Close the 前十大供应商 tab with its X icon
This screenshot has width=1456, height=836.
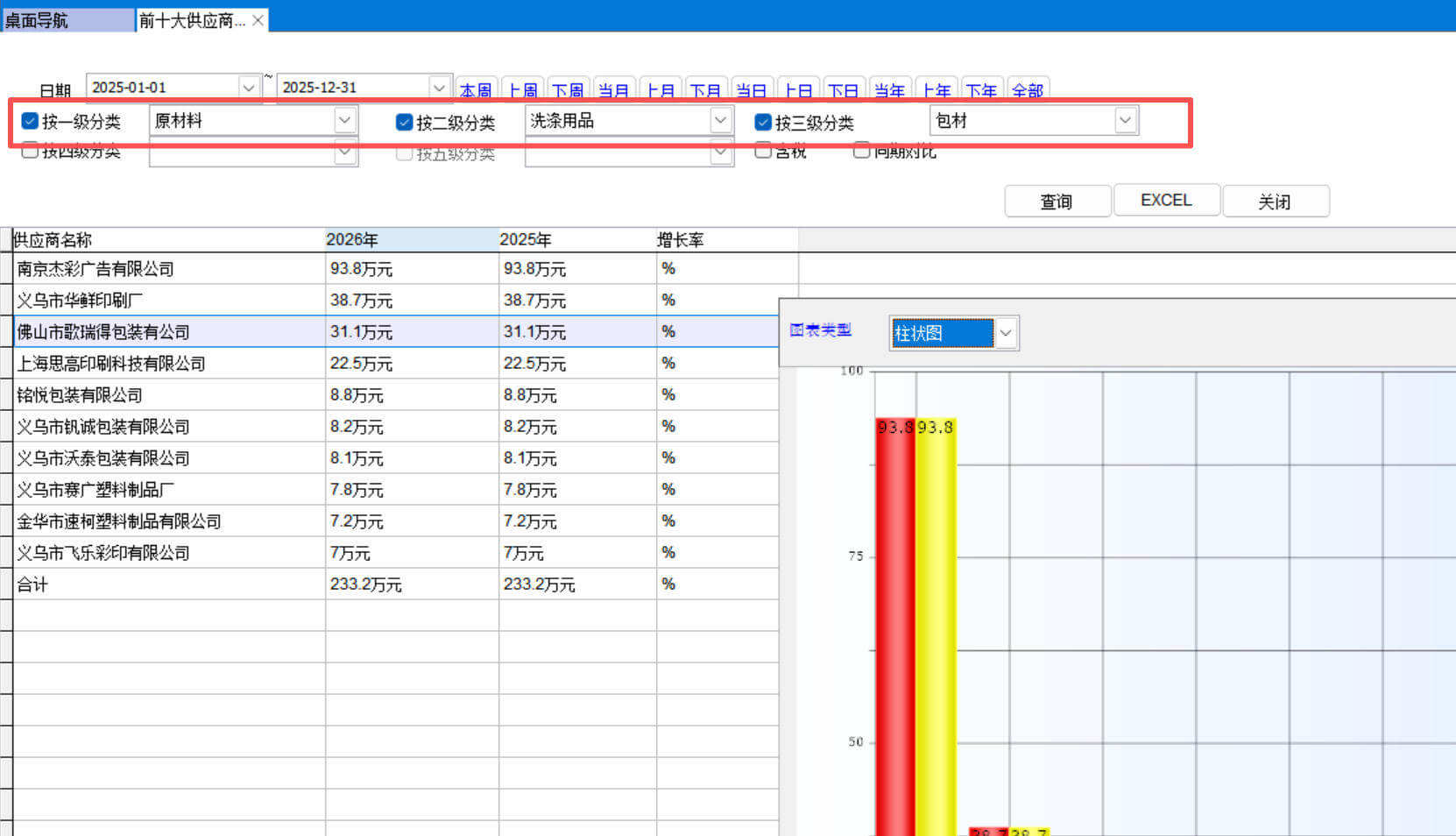coord(258,20)
